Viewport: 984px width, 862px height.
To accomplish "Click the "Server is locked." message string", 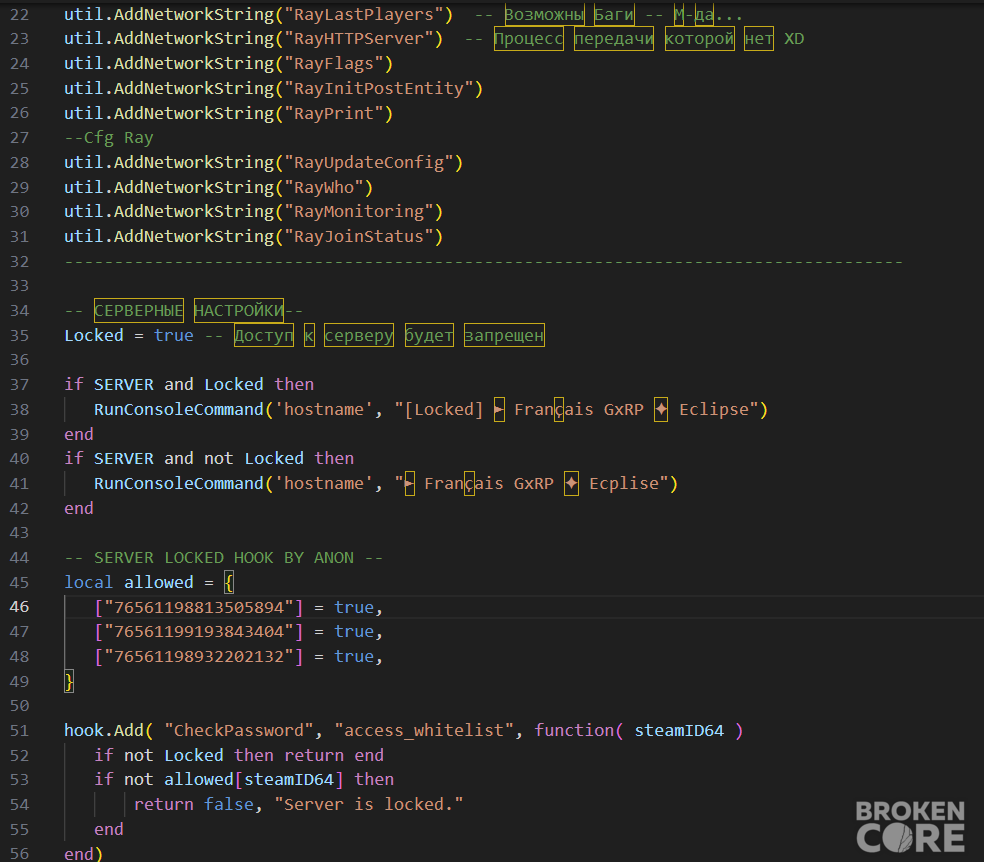I will (x=369, y=804).
